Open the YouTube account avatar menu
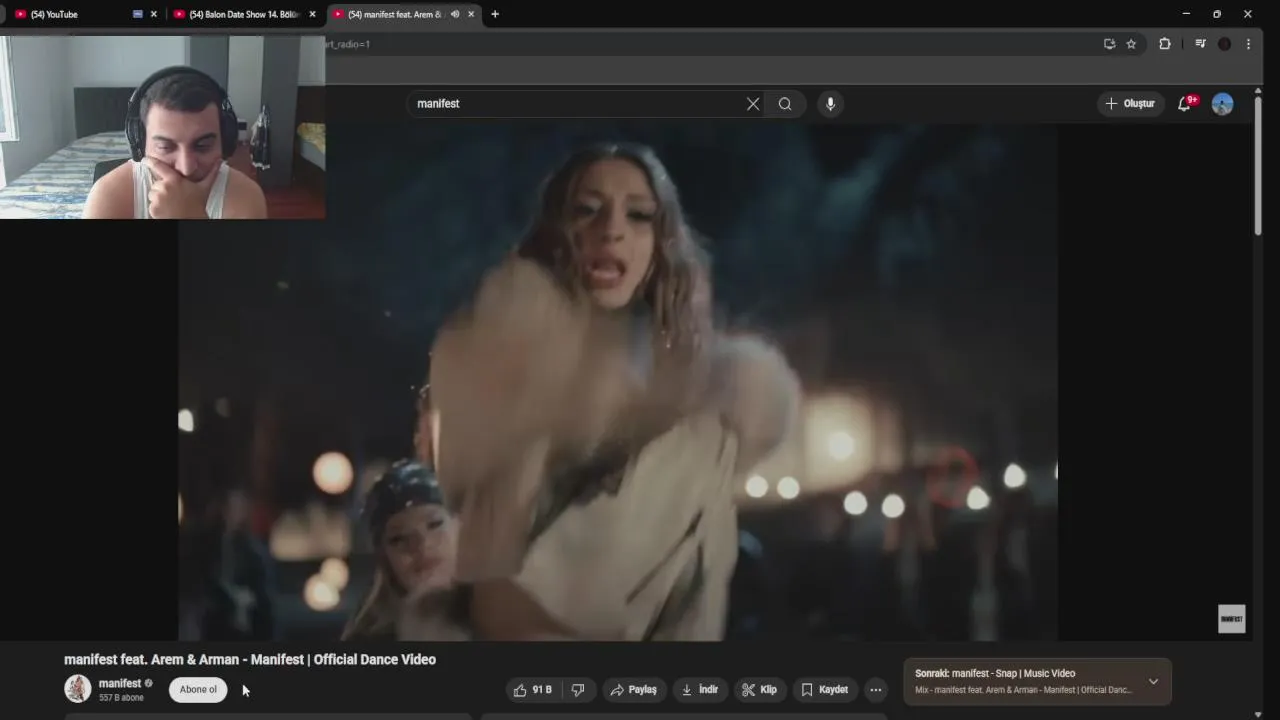This screenshot has height=720, width=1280. click(1222, 104)
